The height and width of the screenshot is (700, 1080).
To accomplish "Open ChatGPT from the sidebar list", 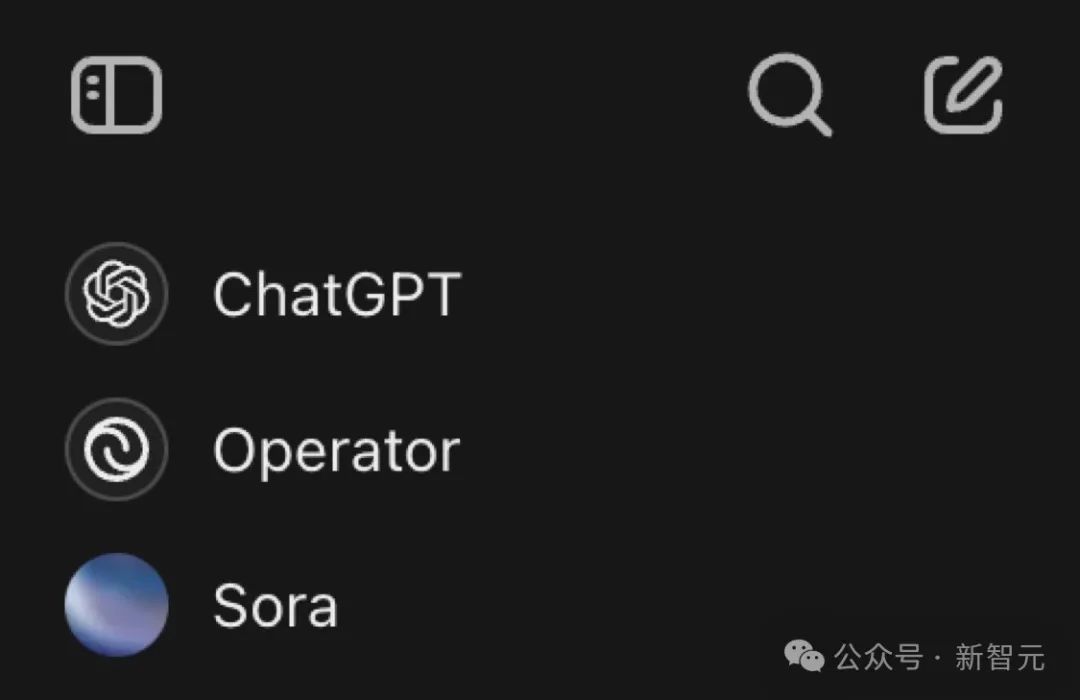I will pyautogui.click(x=336, y=295).
